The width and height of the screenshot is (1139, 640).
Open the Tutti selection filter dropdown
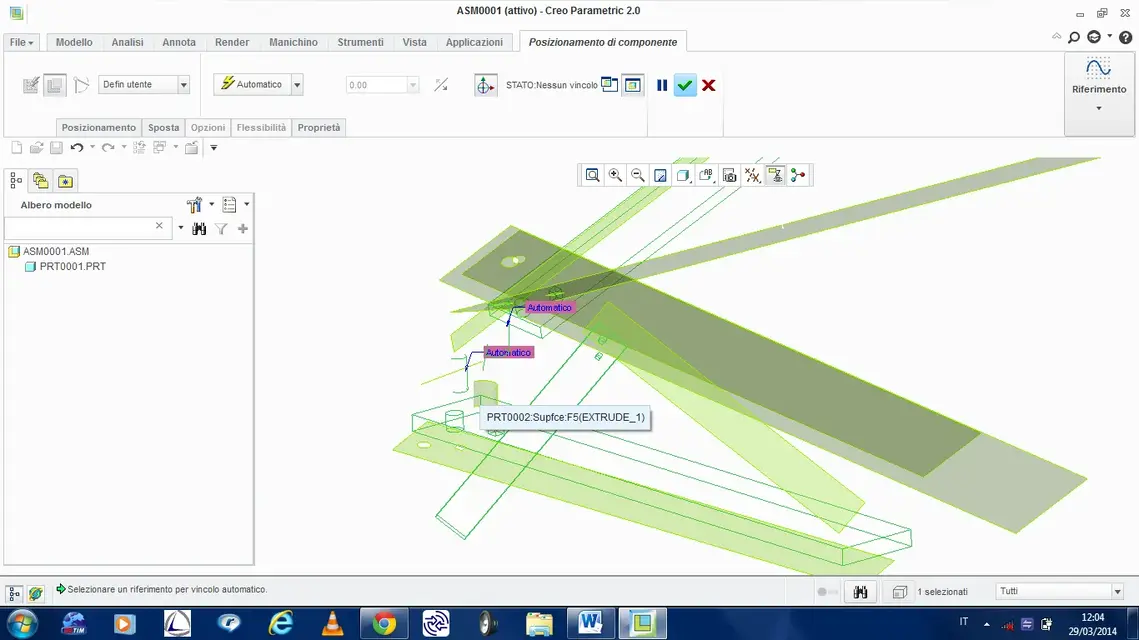pos(1118,592)
